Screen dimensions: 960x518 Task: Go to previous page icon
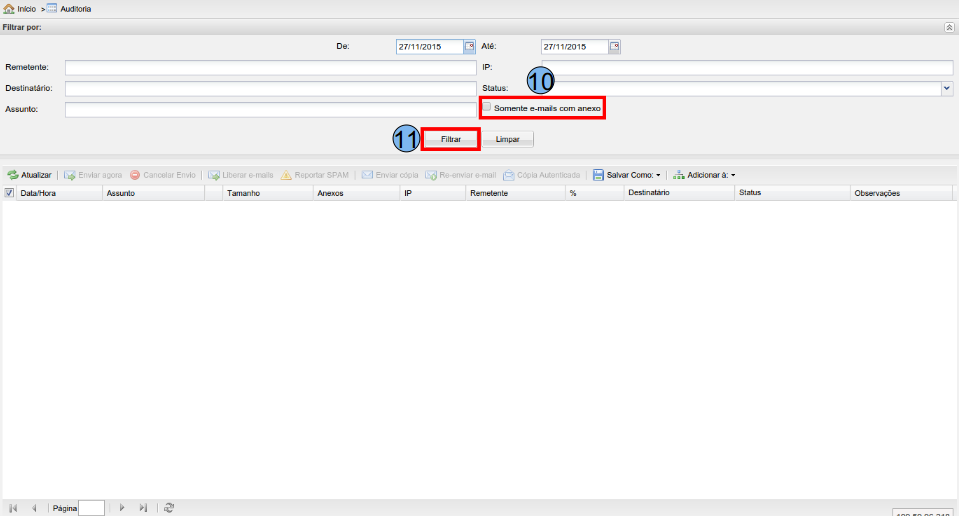click(x=34, y=508)
